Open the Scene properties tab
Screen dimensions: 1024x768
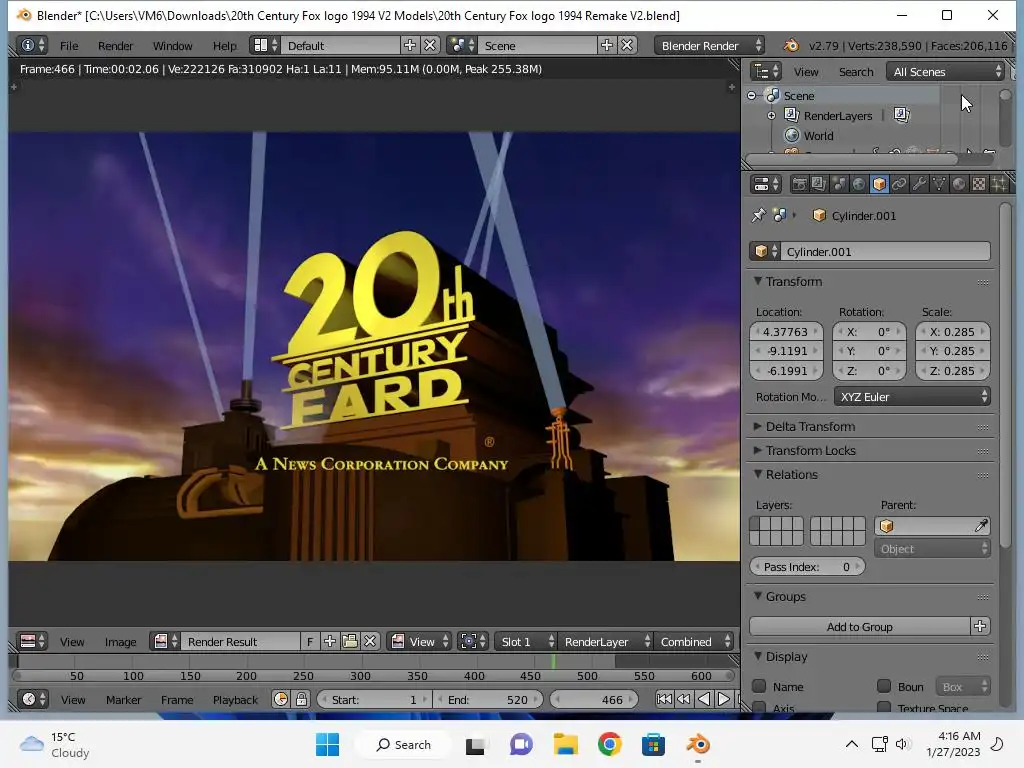coord(839,185)
